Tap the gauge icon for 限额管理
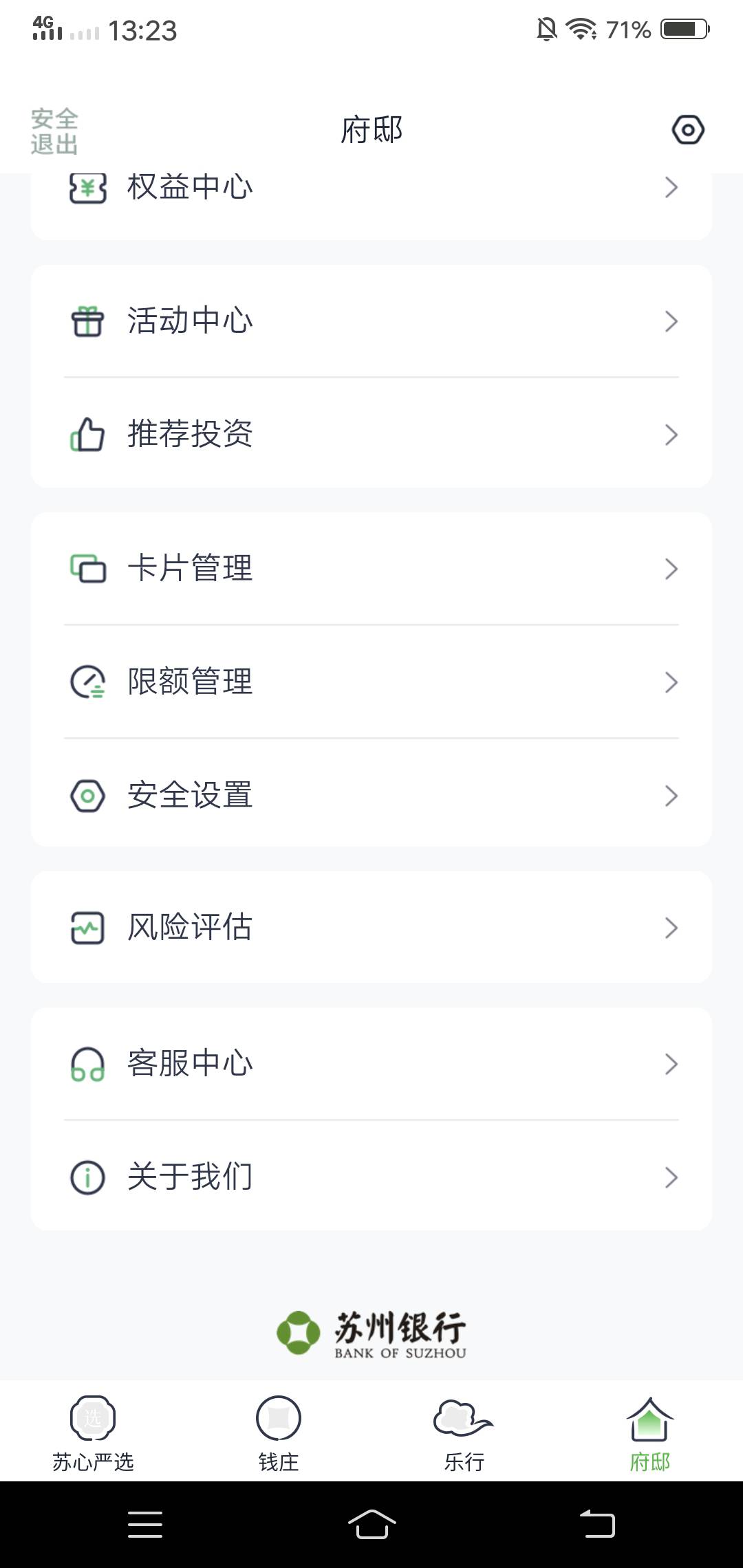The width and height of the screenshot is (743, 1568). click(x=87, y=682)
